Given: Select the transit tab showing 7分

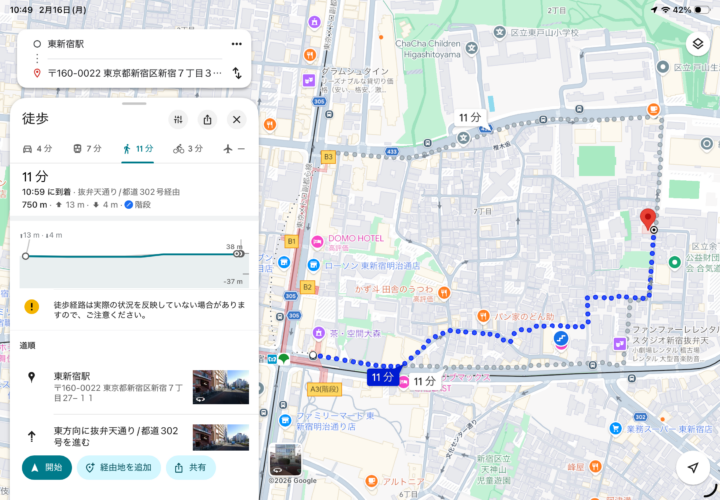Looking at the screenshot, I should 87,149.
